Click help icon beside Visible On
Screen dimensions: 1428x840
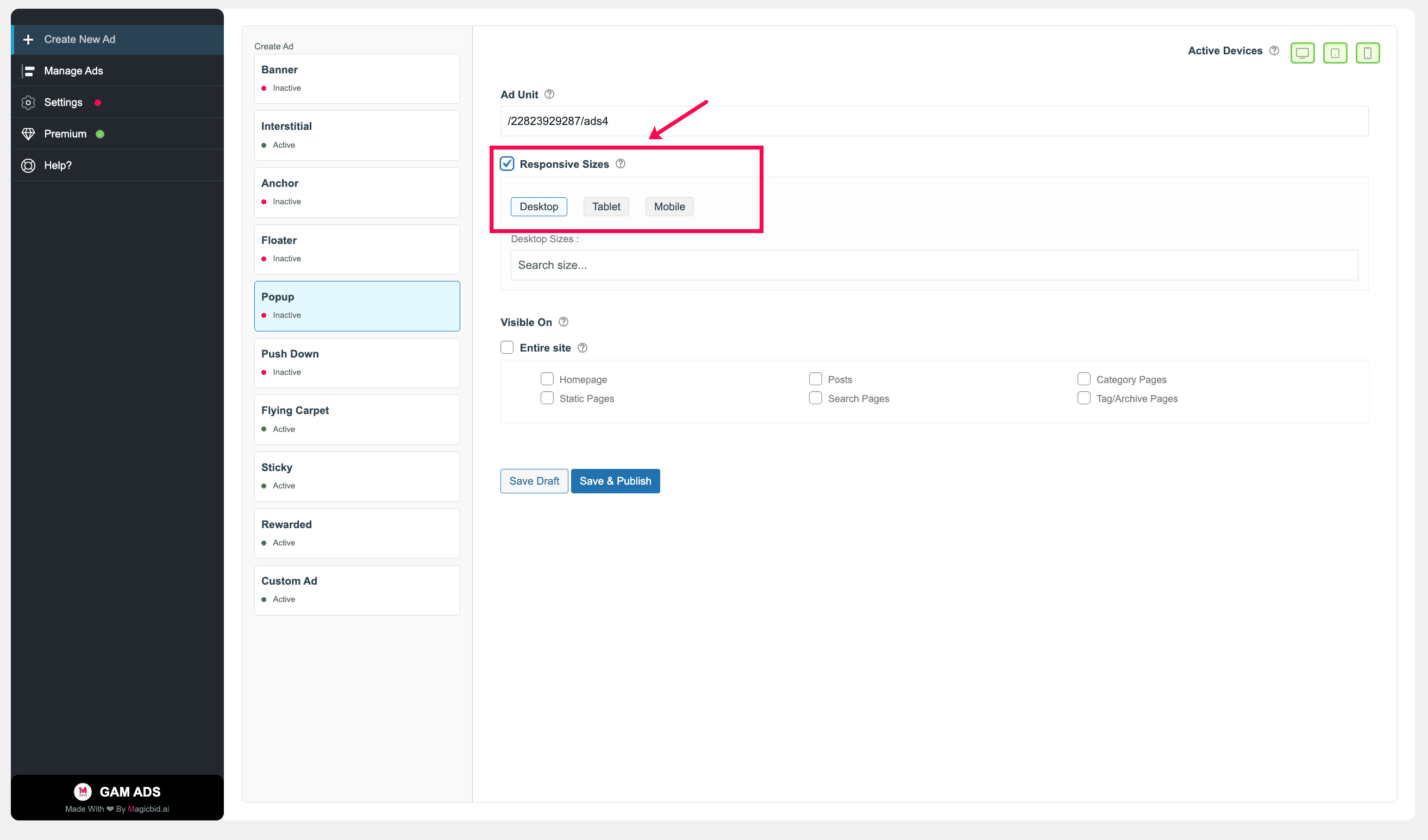(x=563, y=322)
